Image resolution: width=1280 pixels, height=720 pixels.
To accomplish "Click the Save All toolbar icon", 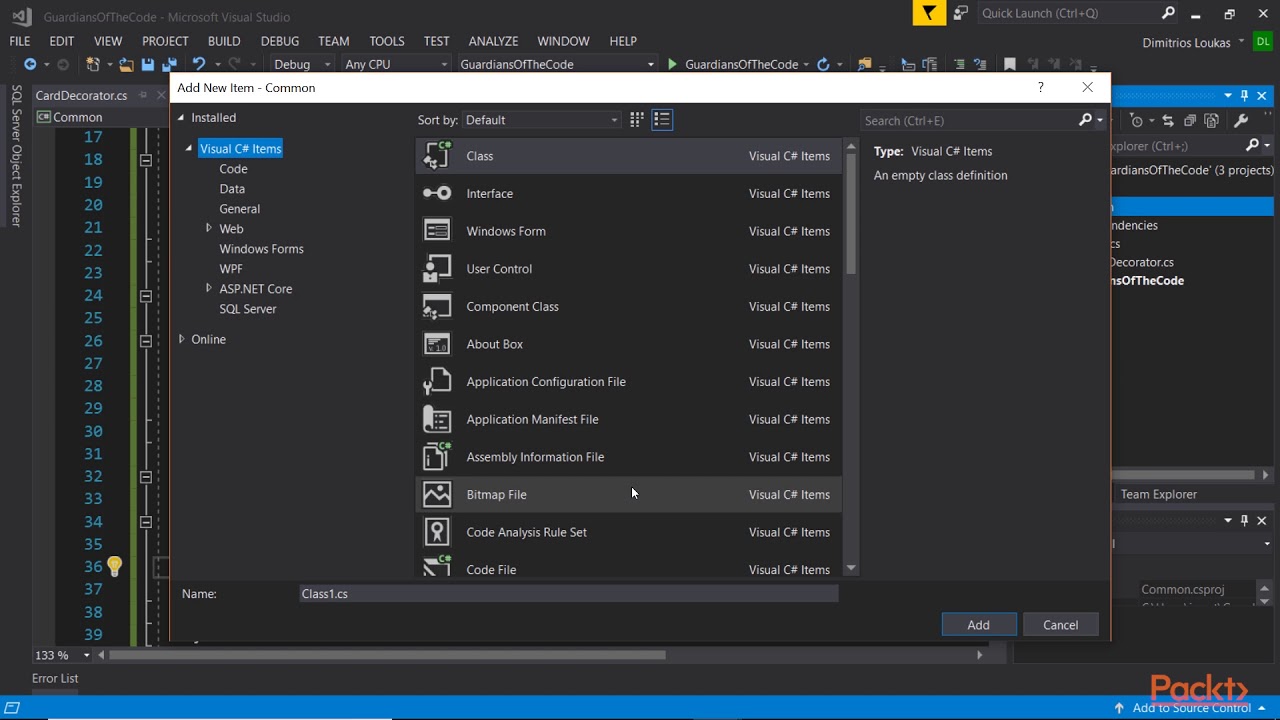I will 168,64.
